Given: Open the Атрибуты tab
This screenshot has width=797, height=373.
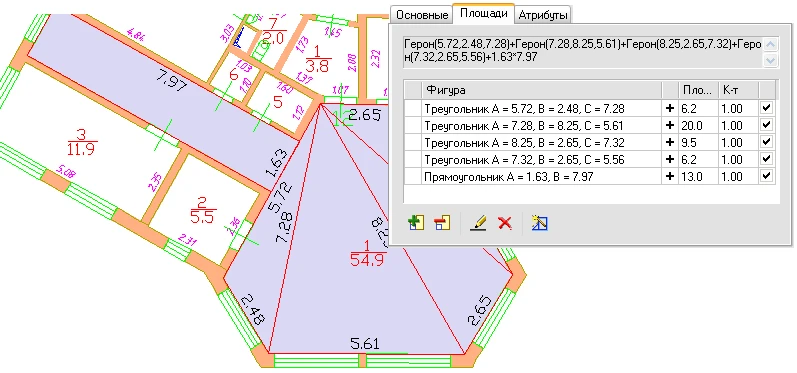Looking at the screenshot, I should [x=542, y=15].
